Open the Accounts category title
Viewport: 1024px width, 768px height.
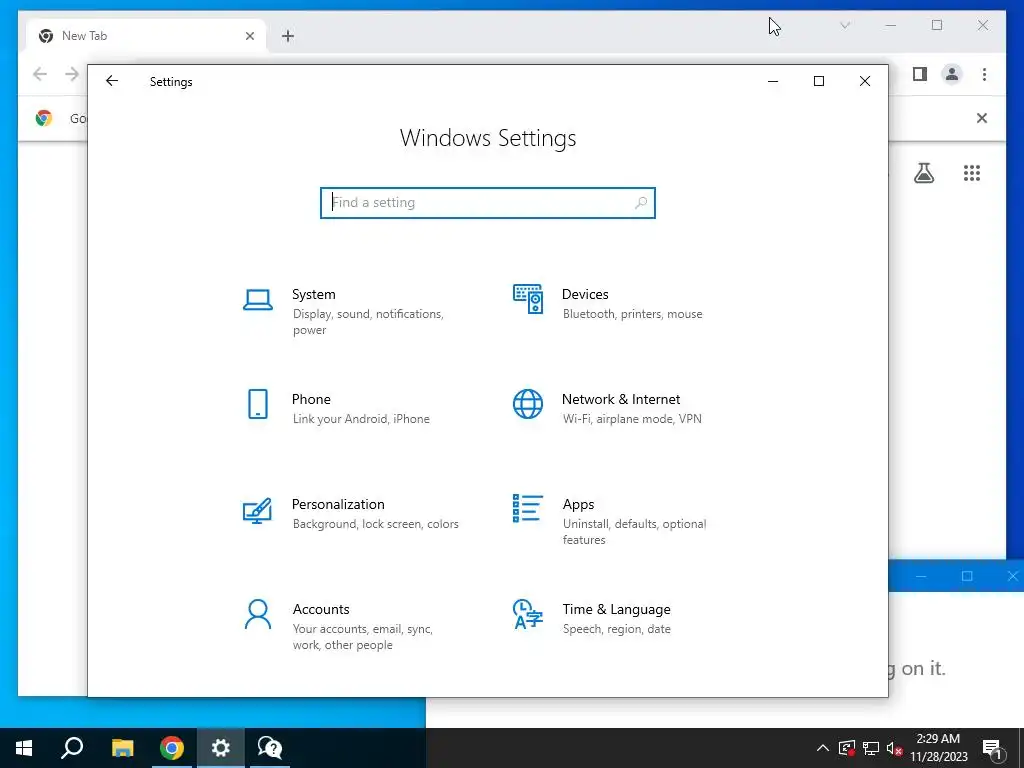click(x=321, y=610)
